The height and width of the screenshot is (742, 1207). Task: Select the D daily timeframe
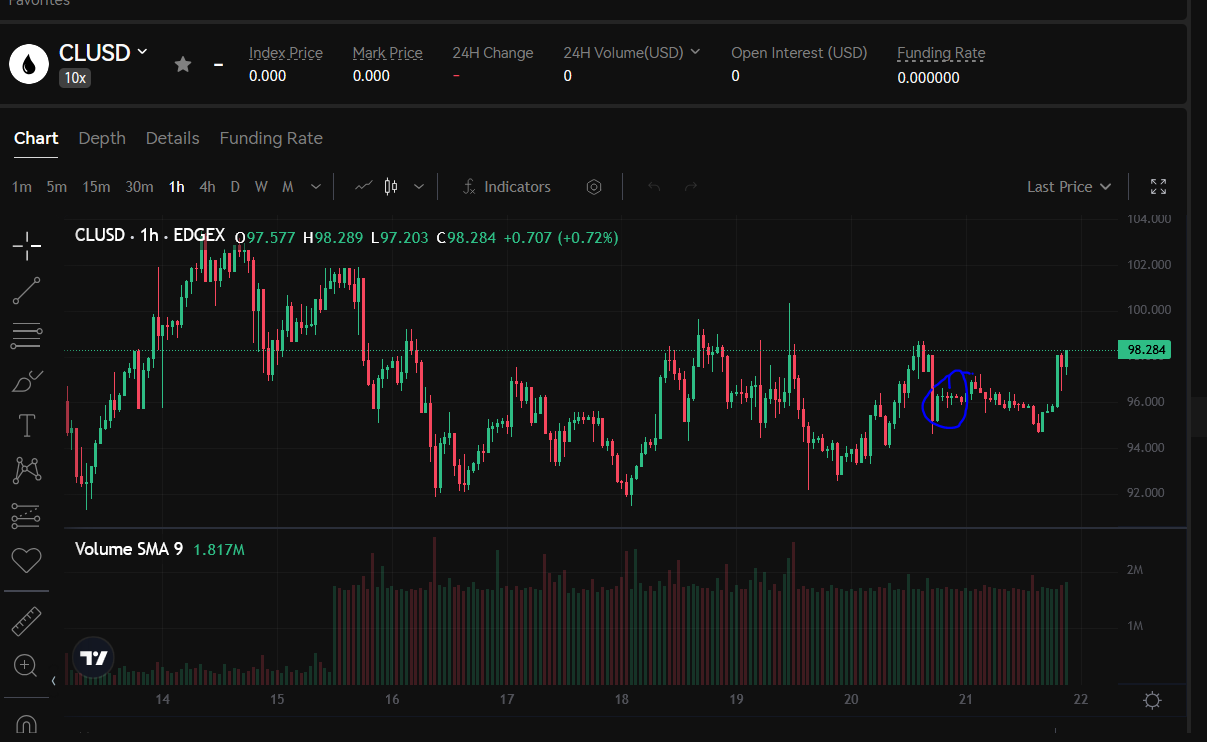(x=235, y=187)
